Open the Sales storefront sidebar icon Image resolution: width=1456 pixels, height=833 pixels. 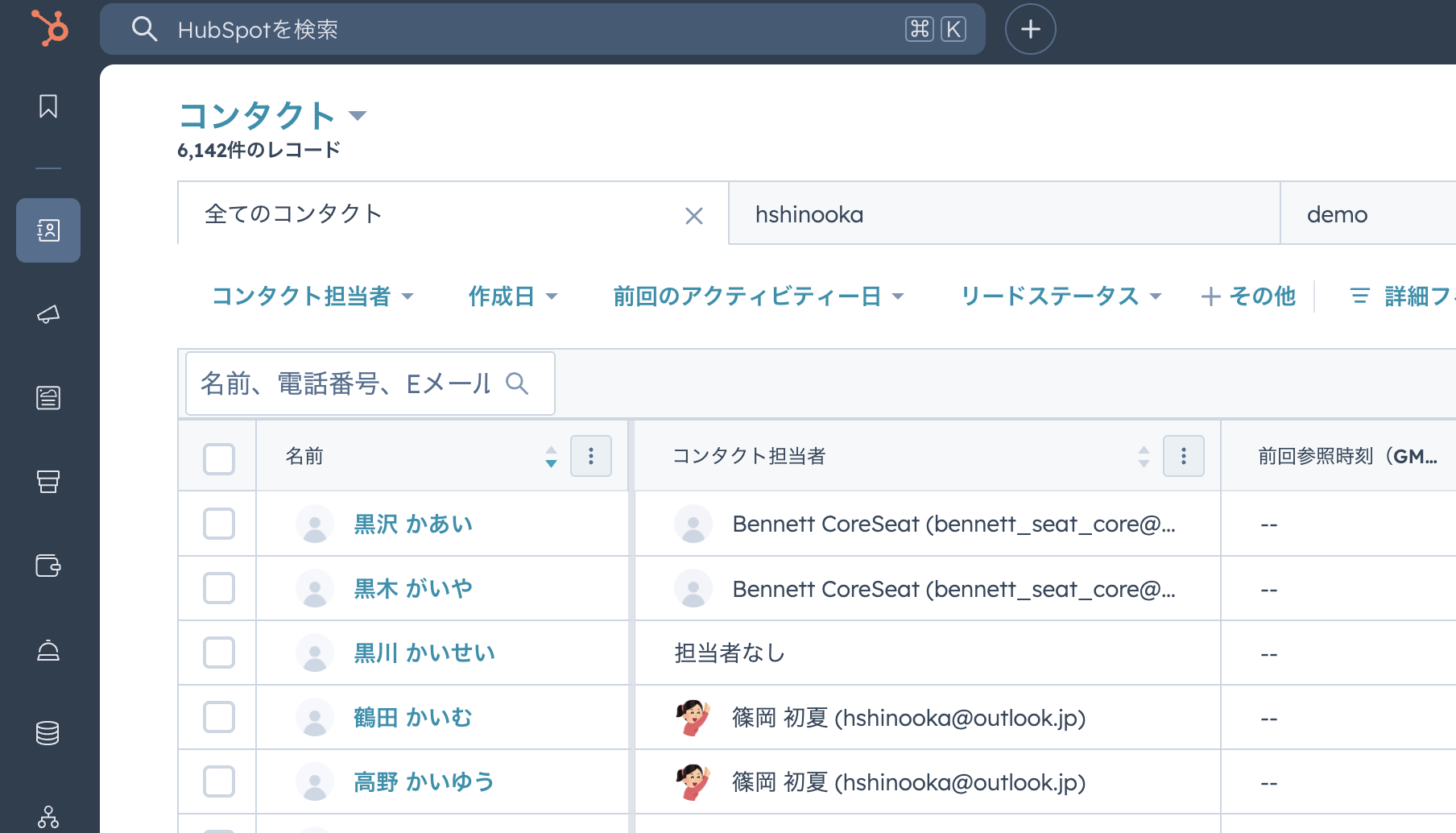point(48,482)
